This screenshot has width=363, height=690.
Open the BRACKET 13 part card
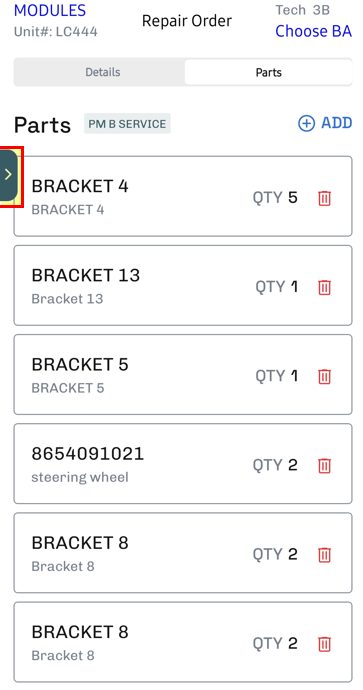click(183, 286)
